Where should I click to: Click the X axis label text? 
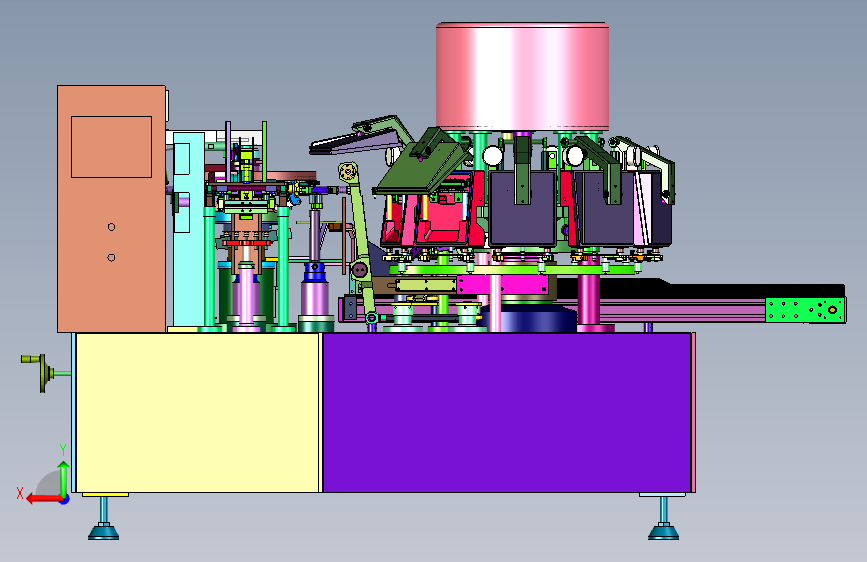coord(20,493)
